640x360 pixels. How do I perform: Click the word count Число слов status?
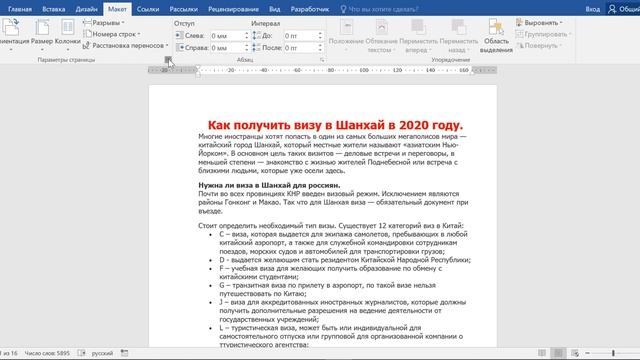coord(47,353)
